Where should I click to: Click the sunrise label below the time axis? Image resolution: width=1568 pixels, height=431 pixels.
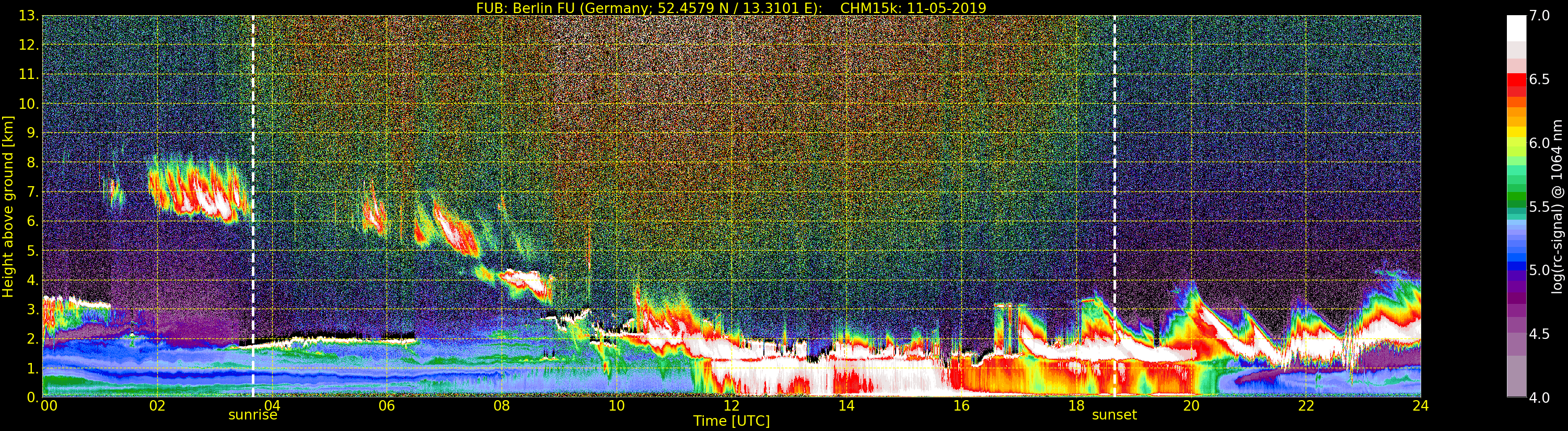[252, 415]
